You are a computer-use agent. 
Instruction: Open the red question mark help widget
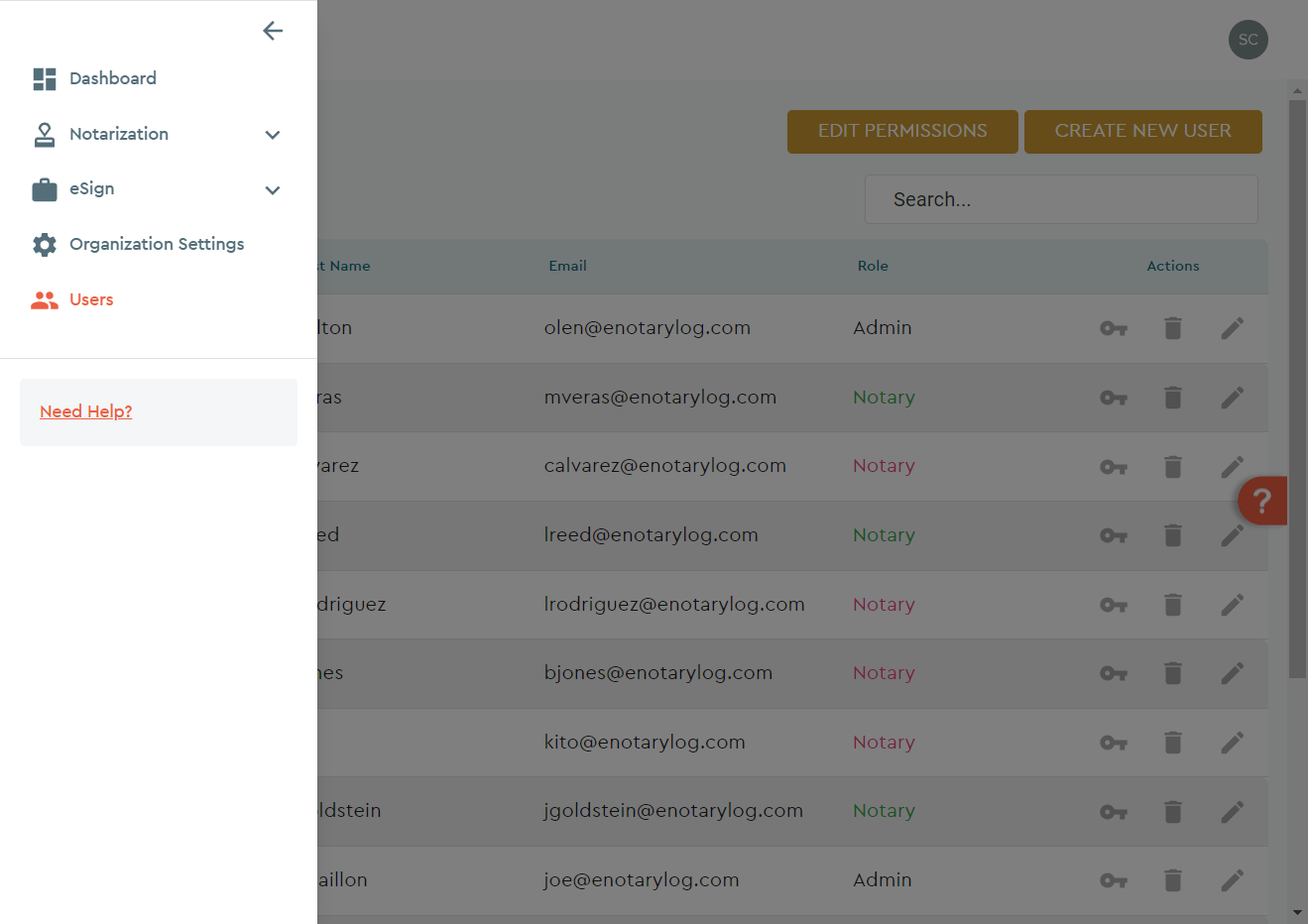[1261, 501]
